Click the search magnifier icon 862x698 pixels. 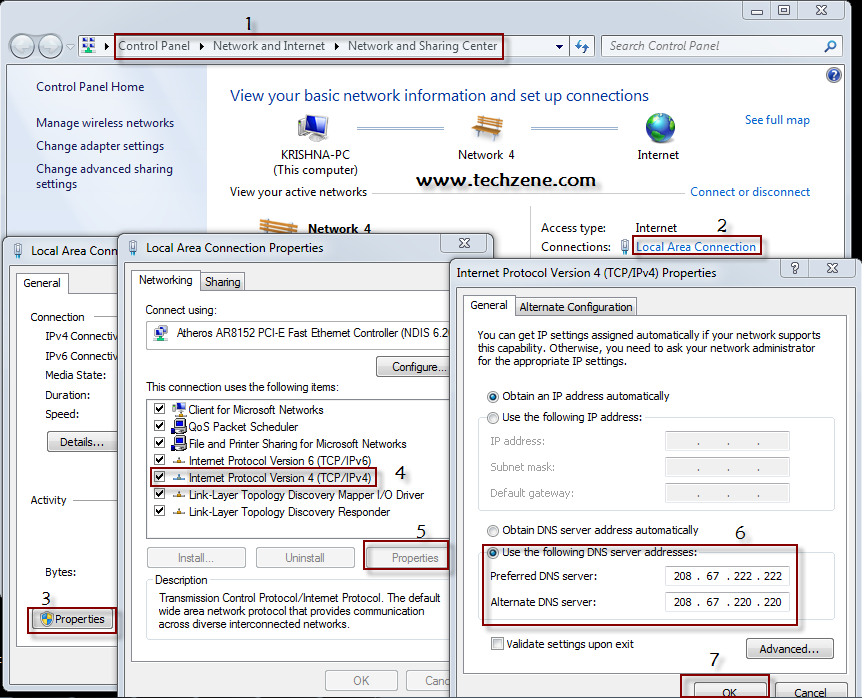(828, 46)
